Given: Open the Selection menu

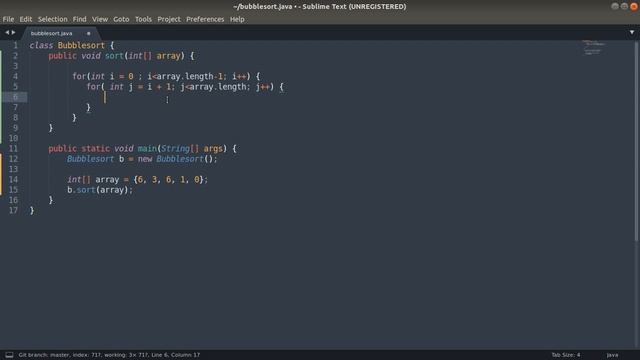Looking at the screenshot, I should (x=53, y=19).
